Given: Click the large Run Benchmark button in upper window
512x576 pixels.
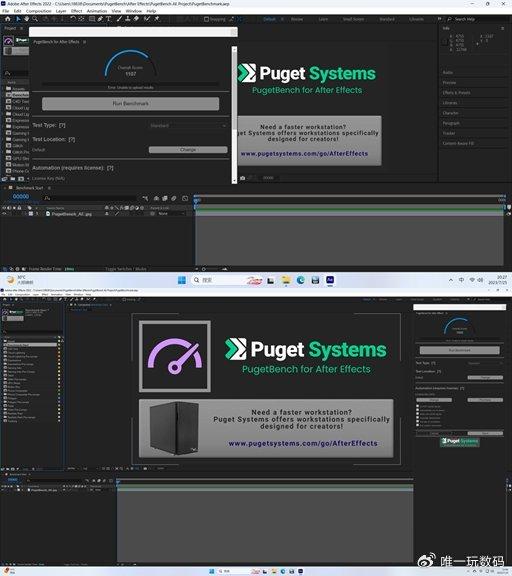Looking at the screenshot, I should click(130, 104).
